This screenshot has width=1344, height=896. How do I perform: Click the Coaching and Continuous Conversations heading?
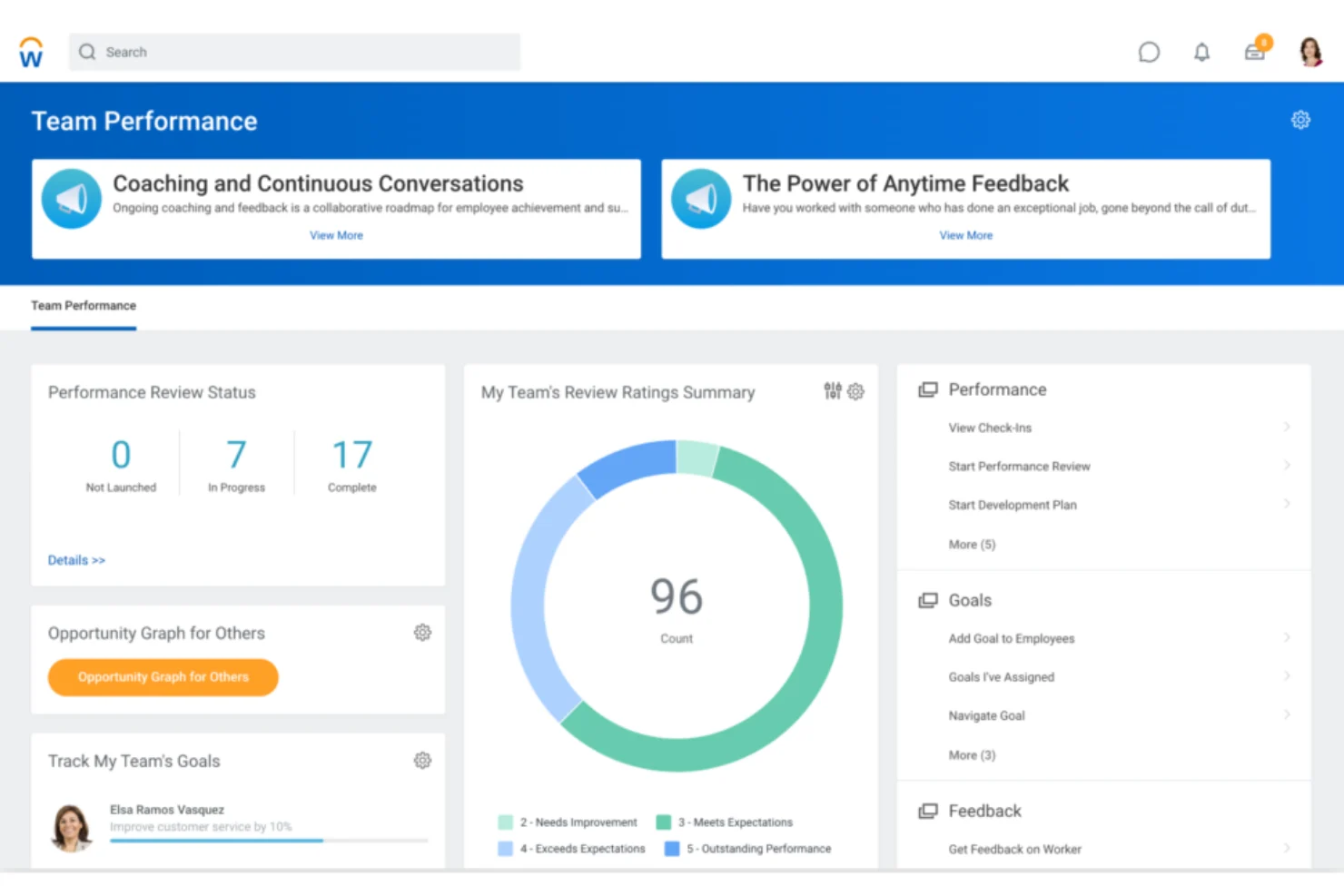(x=318, y=184)
